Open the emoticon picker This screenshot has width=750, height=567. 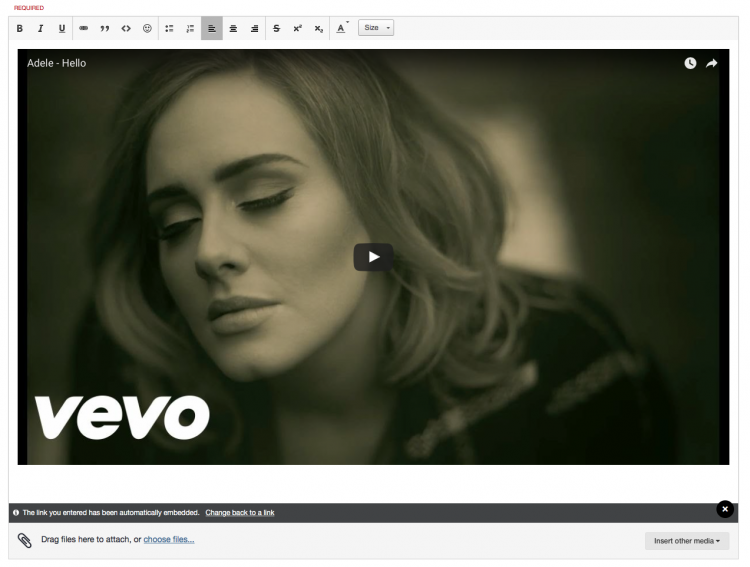coord(147,28)
